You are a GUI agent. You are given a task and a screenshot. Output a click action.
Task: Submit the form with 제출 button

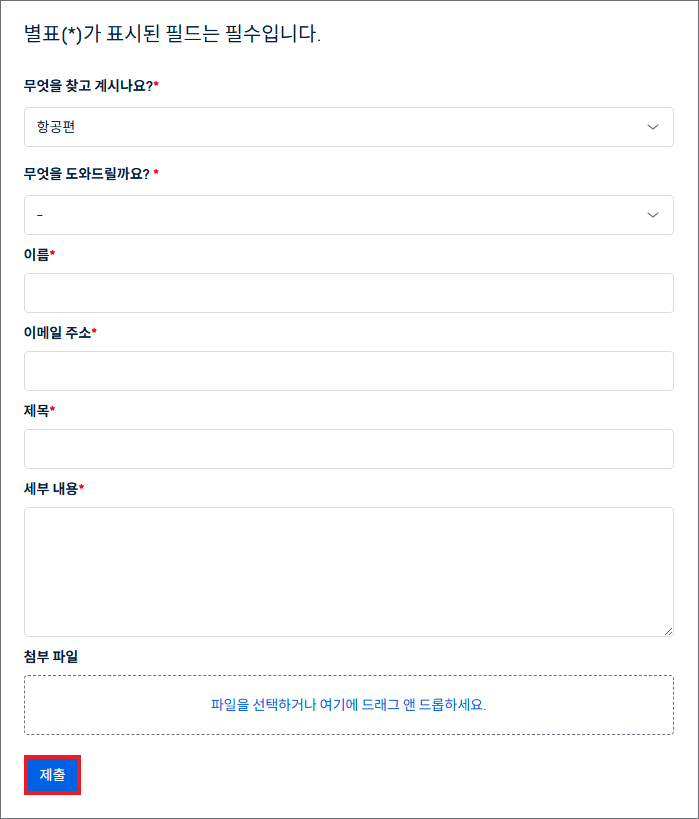pos(52,775)
